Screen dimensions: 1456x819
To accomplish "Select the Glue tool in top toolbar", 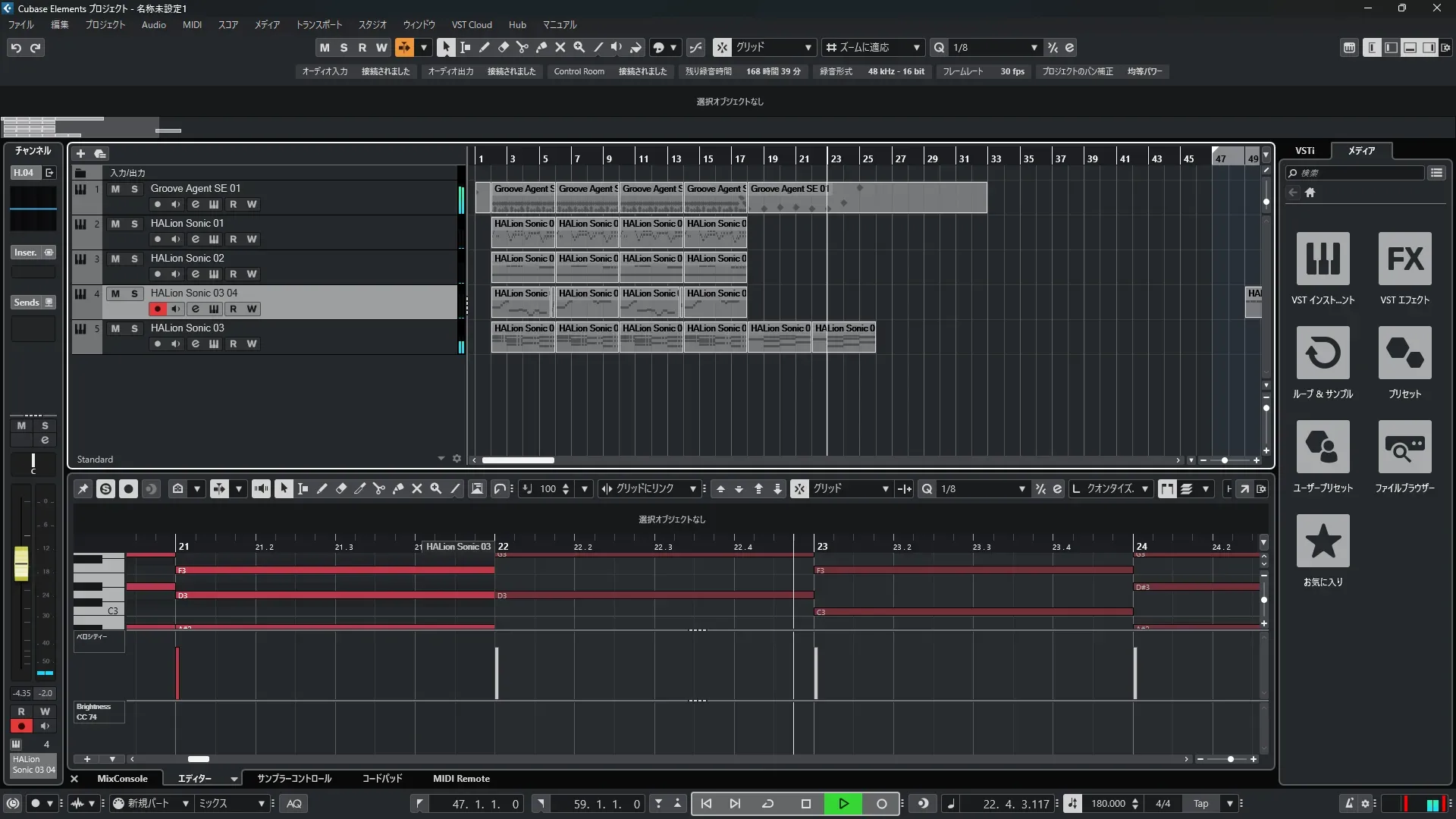I will click(x=541, y=47).
